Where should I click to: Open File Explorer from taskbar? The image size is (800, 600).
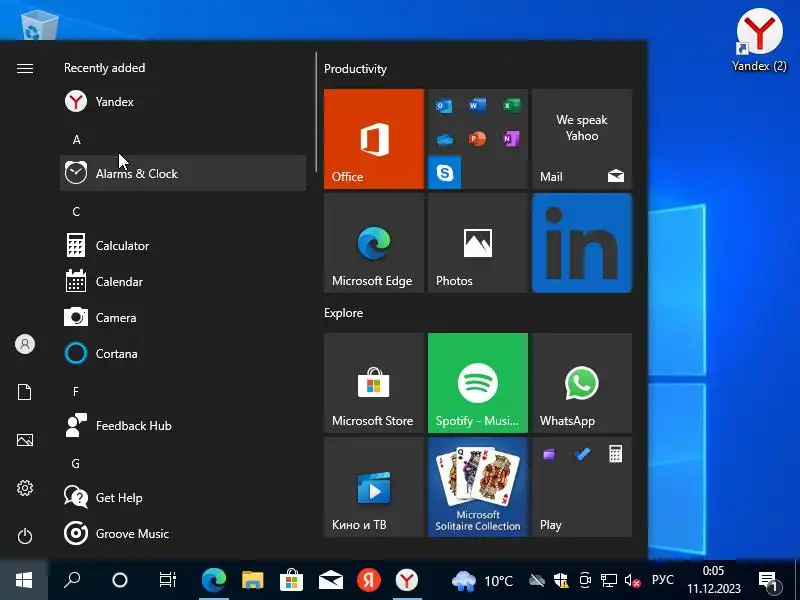click(253, 580)
